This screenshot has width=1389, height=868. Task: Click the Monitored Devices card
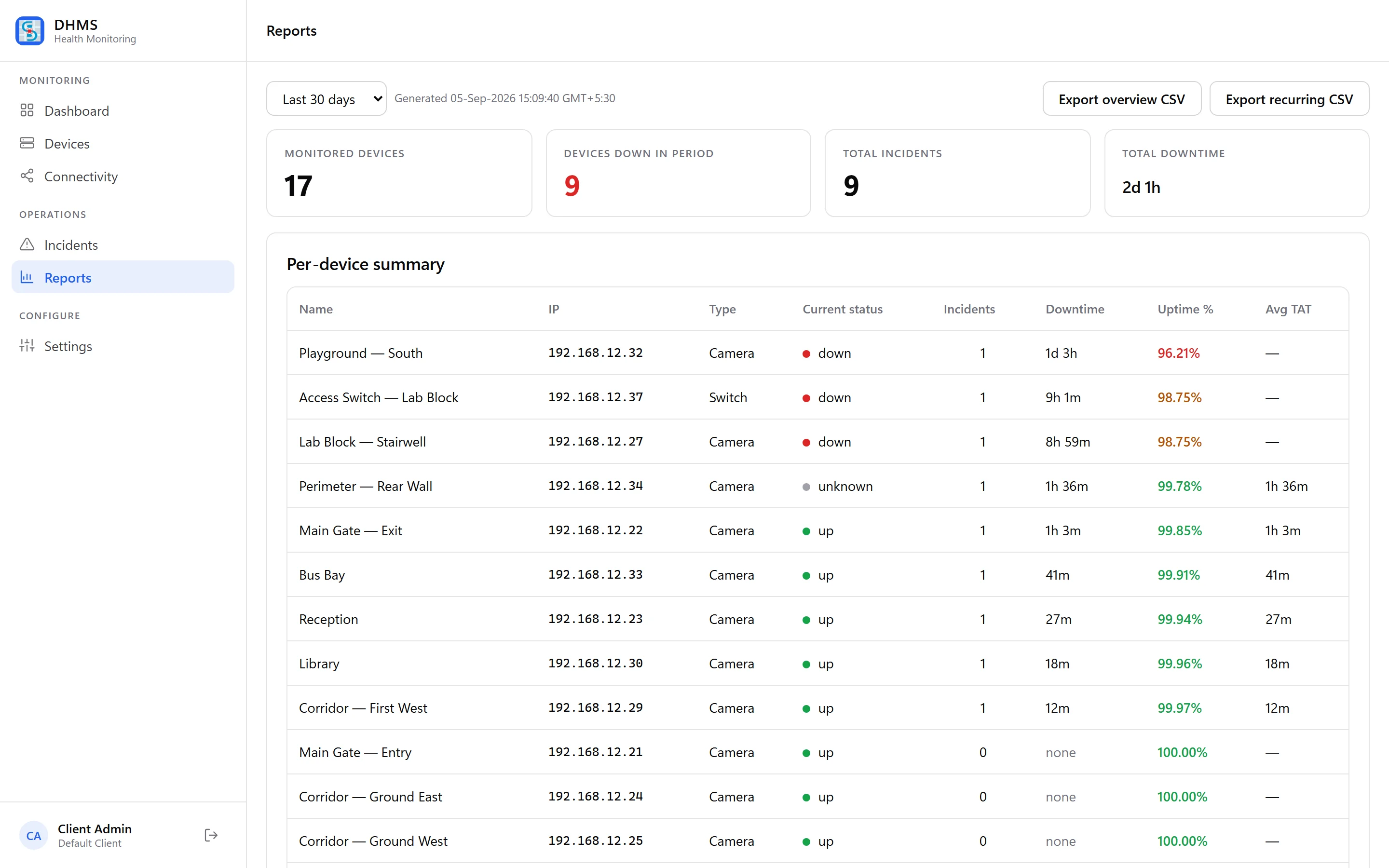[x=399, y=173]
